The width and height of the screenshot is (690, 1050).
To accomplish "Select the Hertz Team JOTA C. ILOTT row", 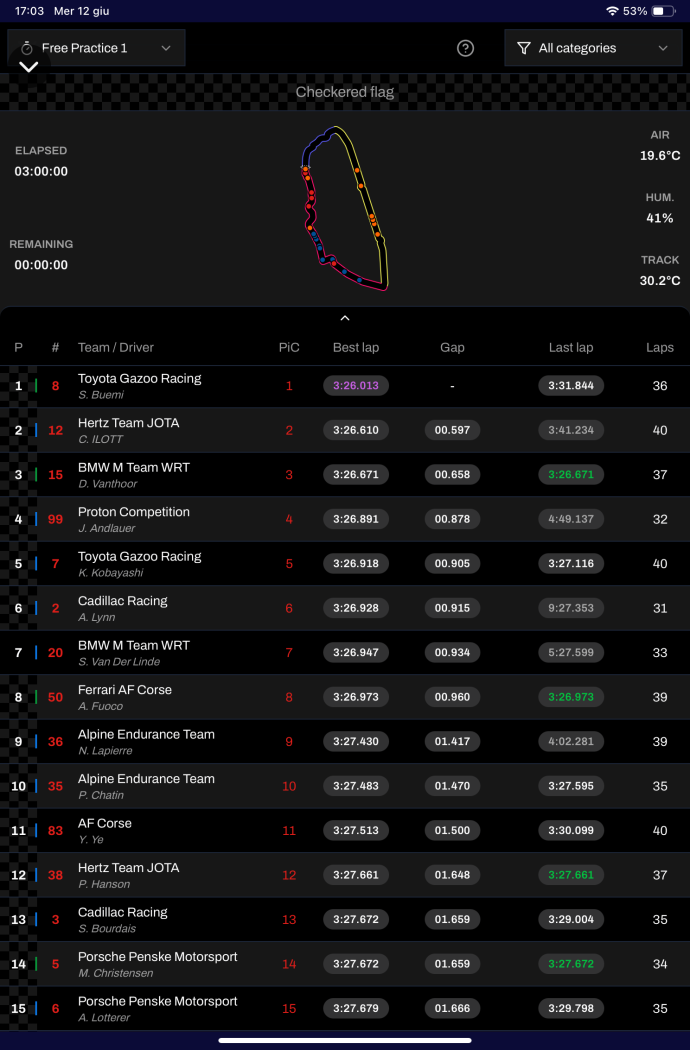I will (x=345, y=430).
